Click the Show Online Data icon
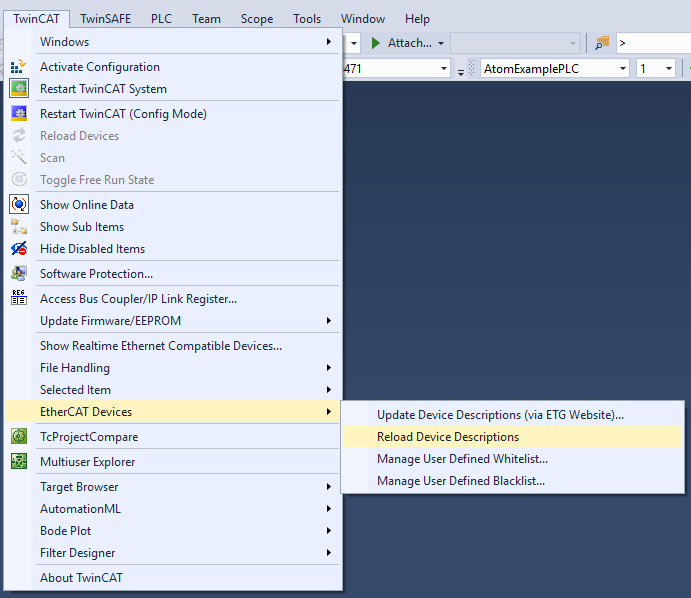The height and width of the screenshot is (598, 691). click(x=19, y=205)
